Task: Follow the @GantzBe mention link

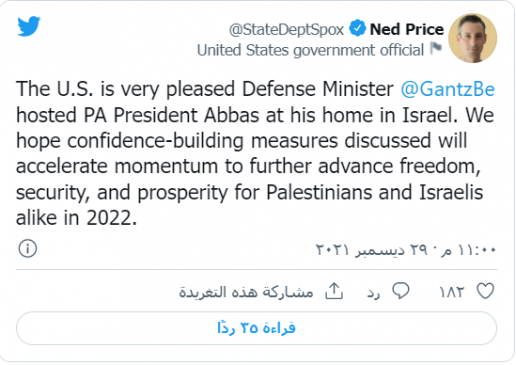Action: click(x=448, y=89)
